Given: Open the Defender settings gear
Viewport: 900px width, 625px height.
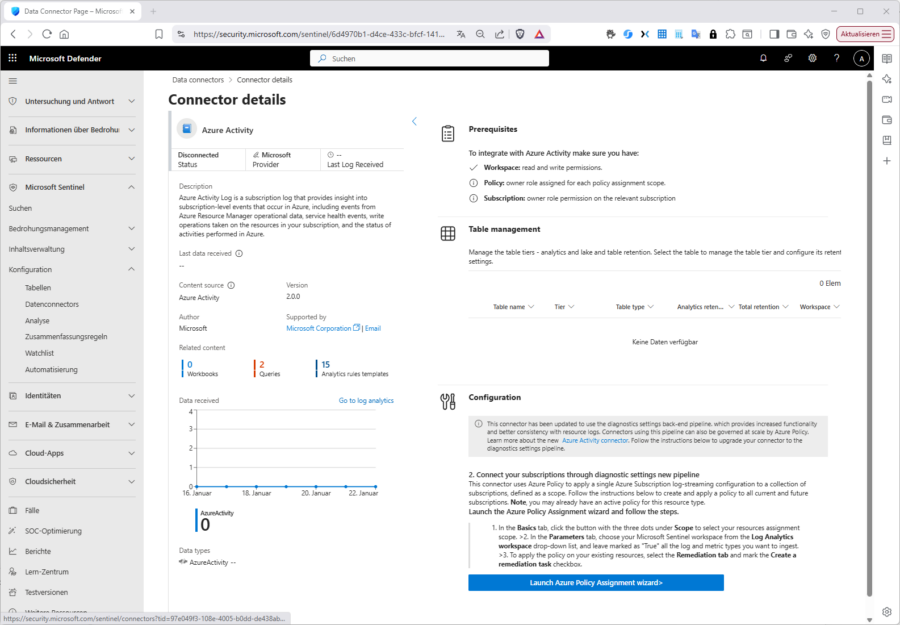Looking at the screenshot, I should tap(812, 58).
